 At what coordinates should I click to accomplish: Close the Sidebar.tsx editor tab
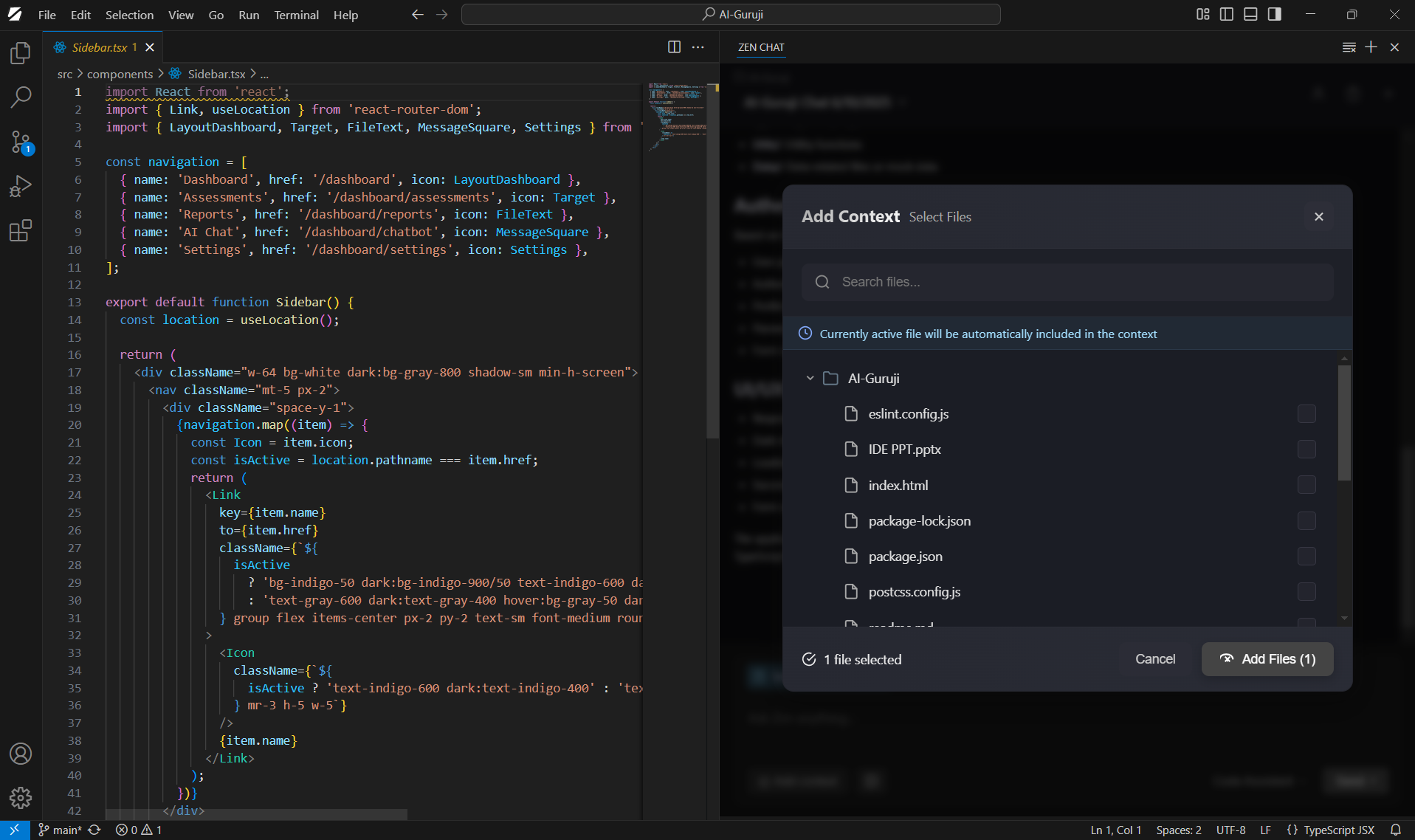pos(150,47)
